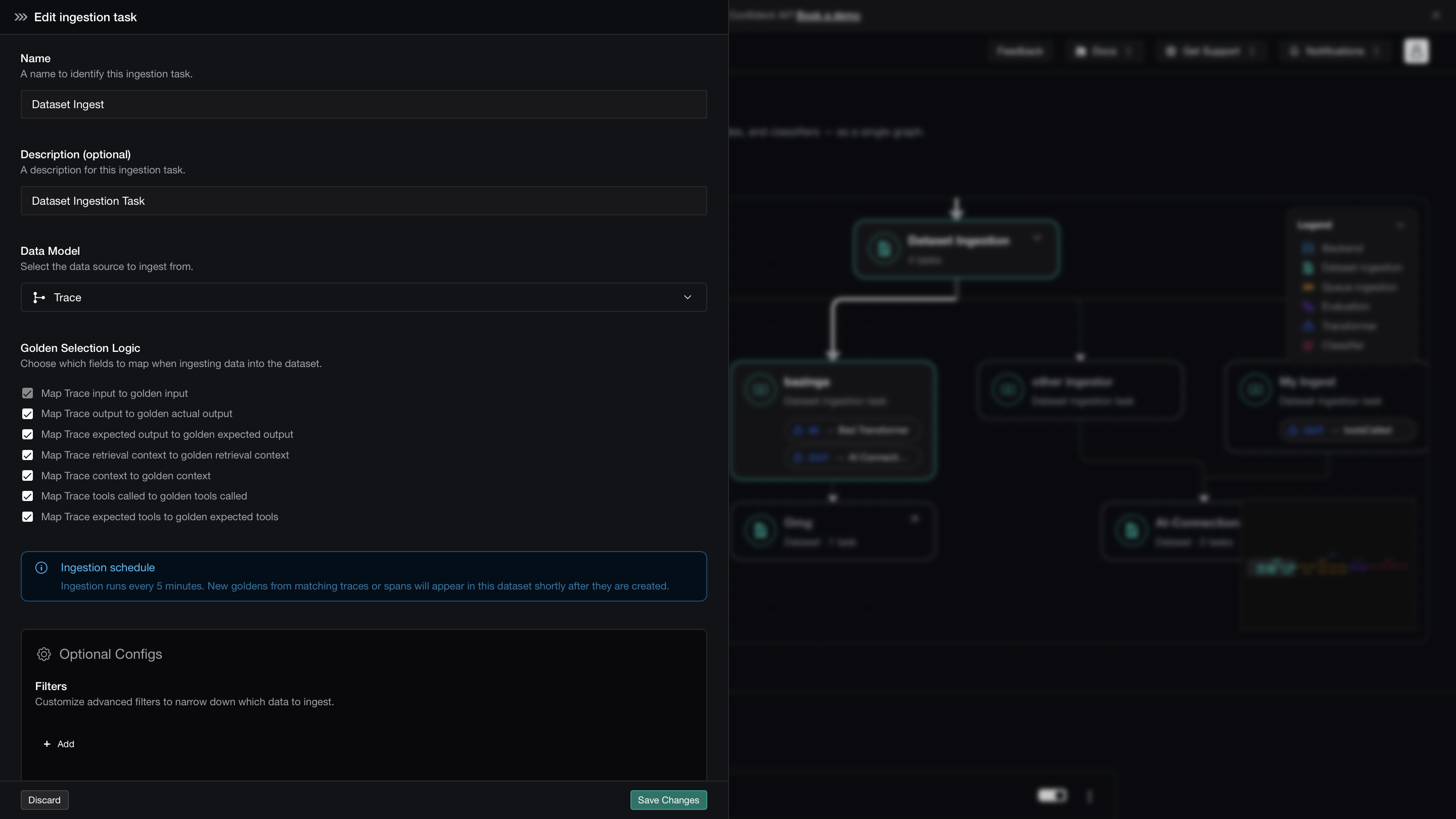
Task: Uncheck Map Trace output to golden actual output
Action: [27, 414]
